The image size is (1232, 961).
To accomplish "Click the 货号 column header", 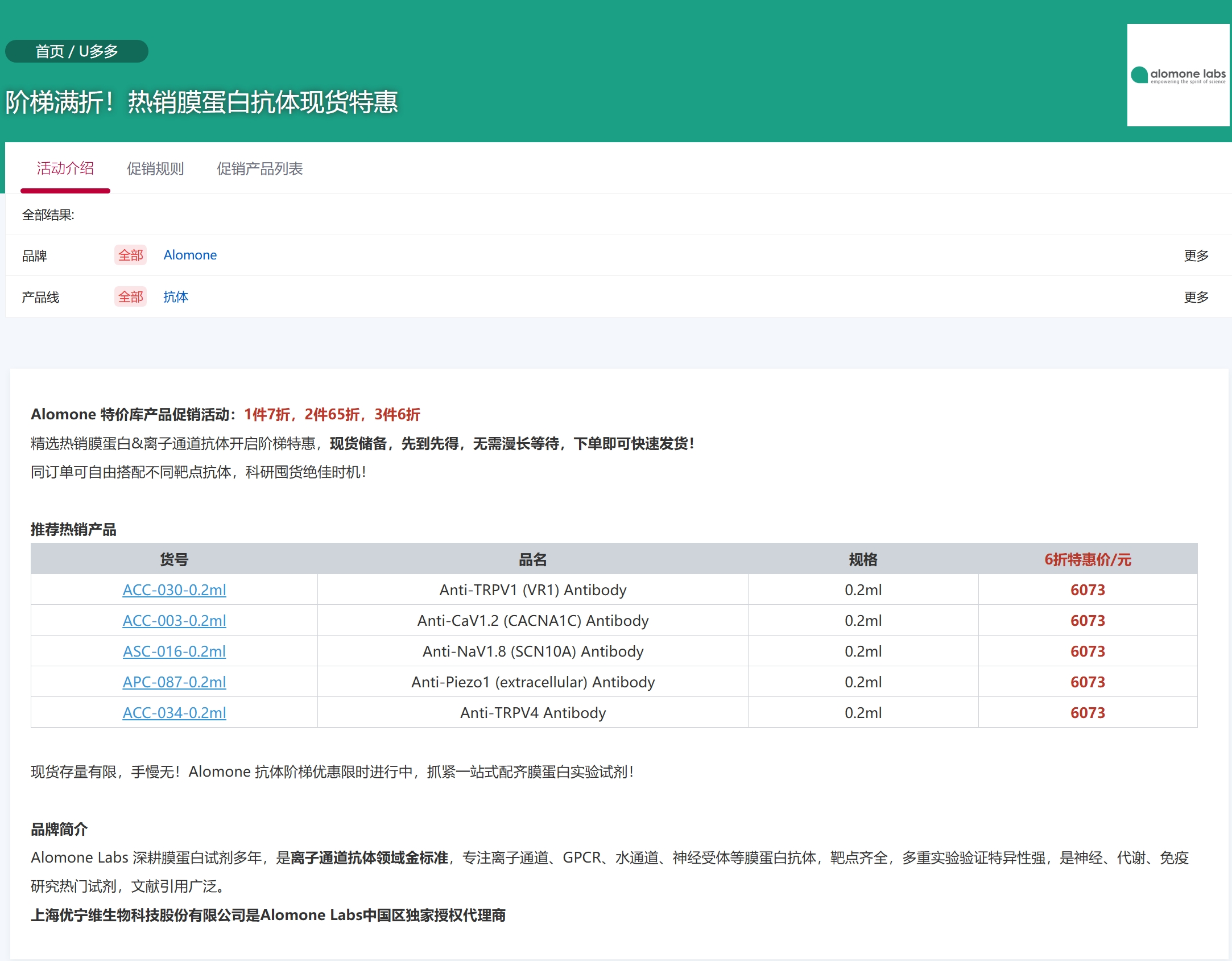I will [174, 559].
